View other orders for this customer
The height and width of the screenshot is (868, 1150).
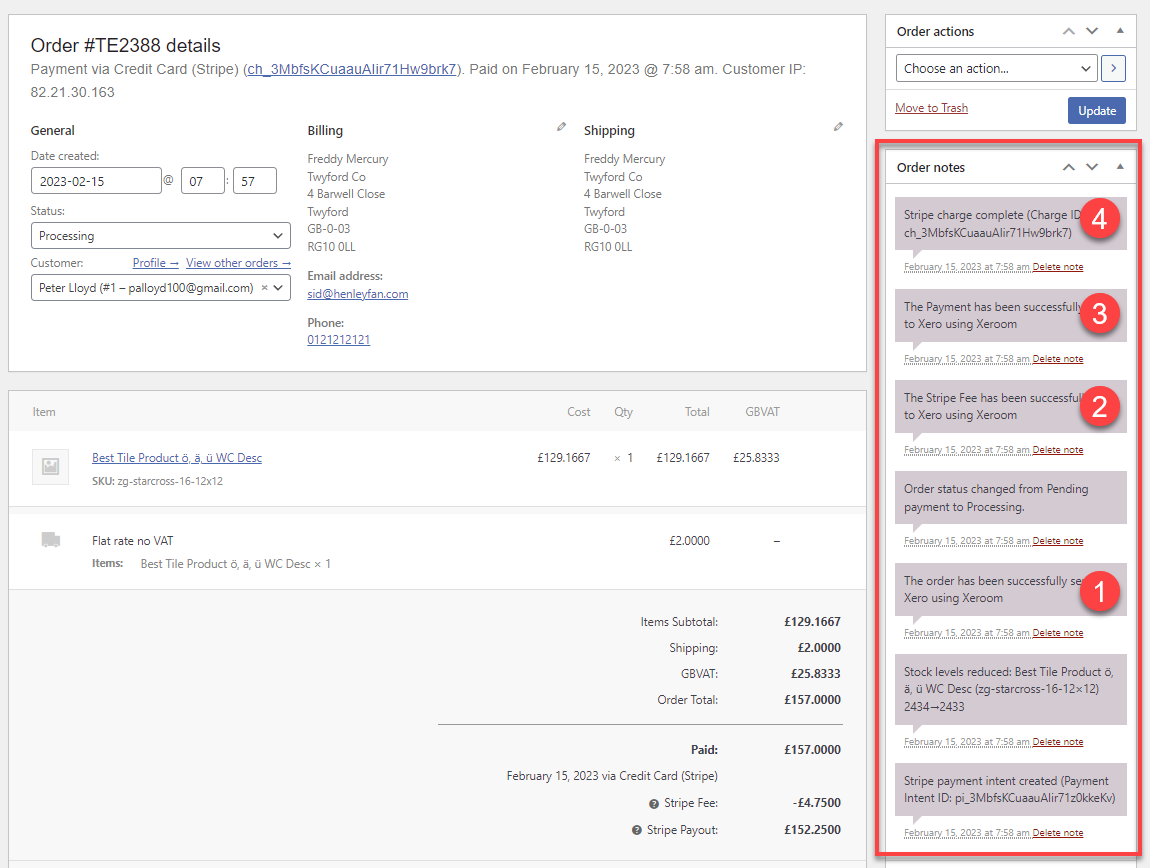click(x=238, y=263)
